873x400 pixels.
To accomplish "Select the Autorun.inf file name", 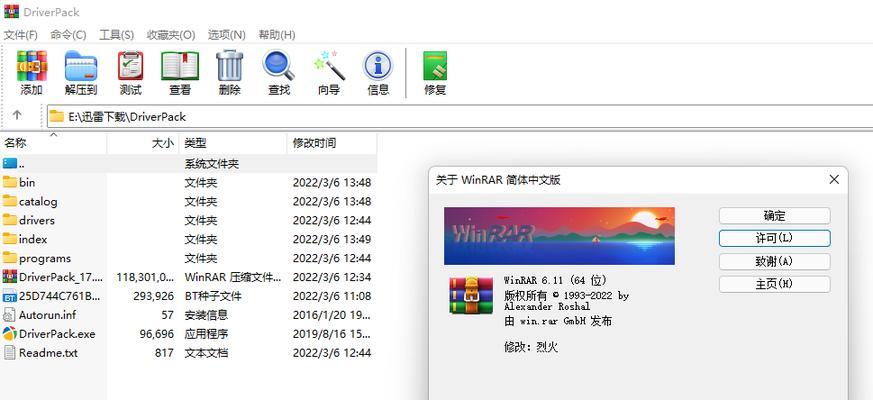I will [x=47, y=315].
